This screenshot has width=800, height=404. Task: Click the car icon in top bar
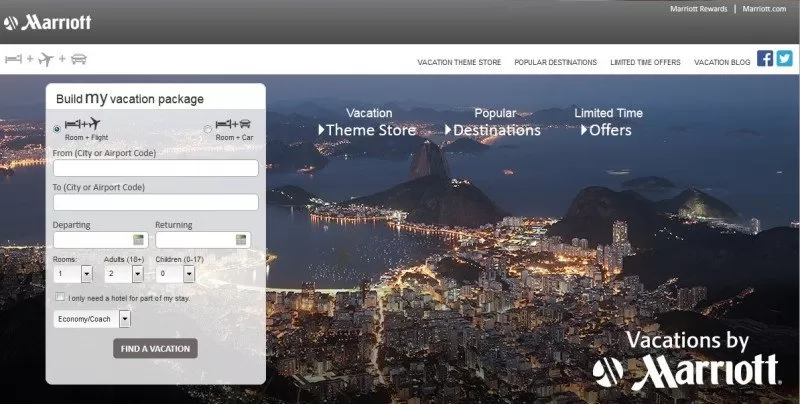click(x=79, y=59)
